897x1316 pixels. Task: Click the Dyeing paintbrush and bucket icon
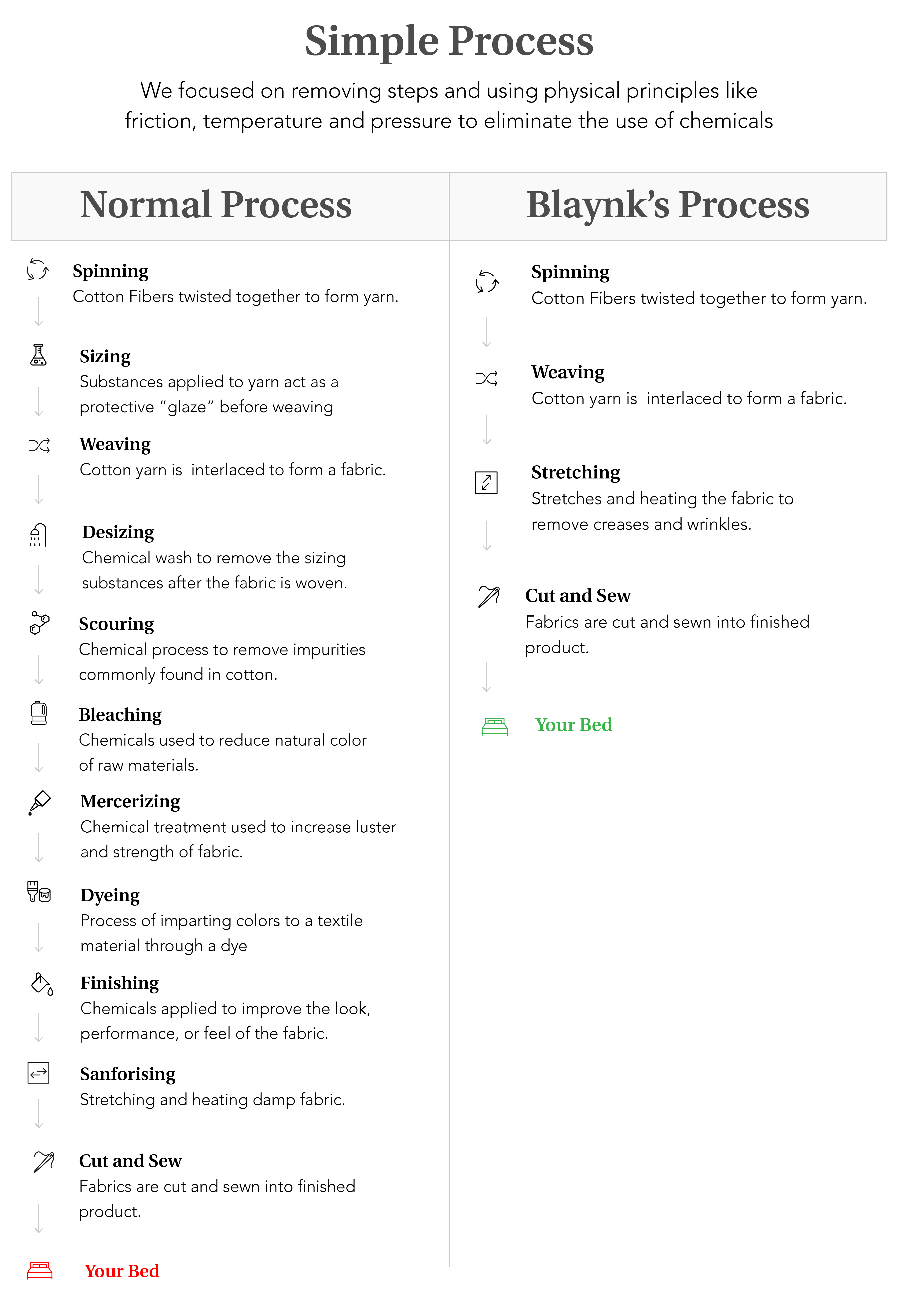39,891
